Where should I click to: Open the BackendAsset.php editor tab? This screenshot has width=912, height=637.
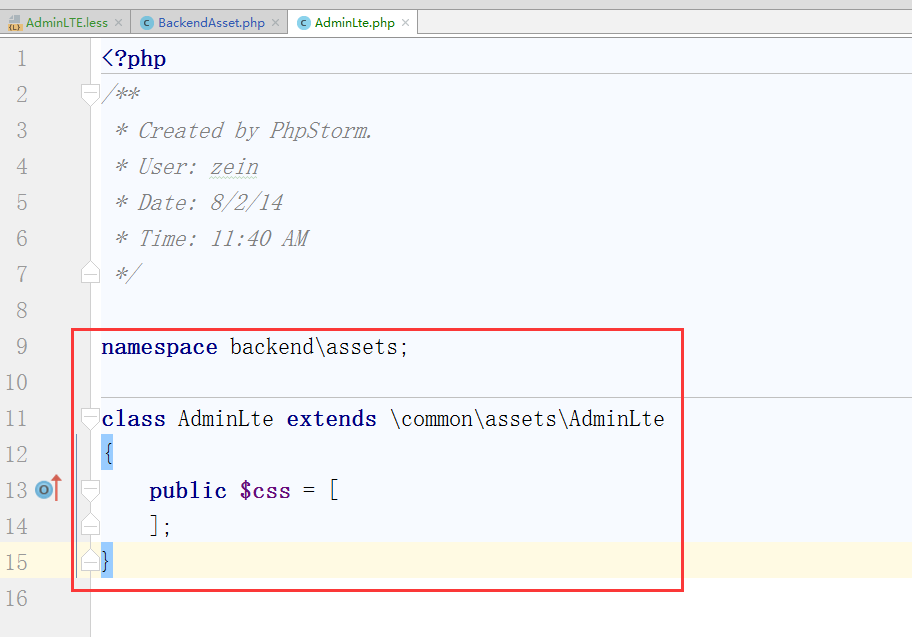pos(211,22)
